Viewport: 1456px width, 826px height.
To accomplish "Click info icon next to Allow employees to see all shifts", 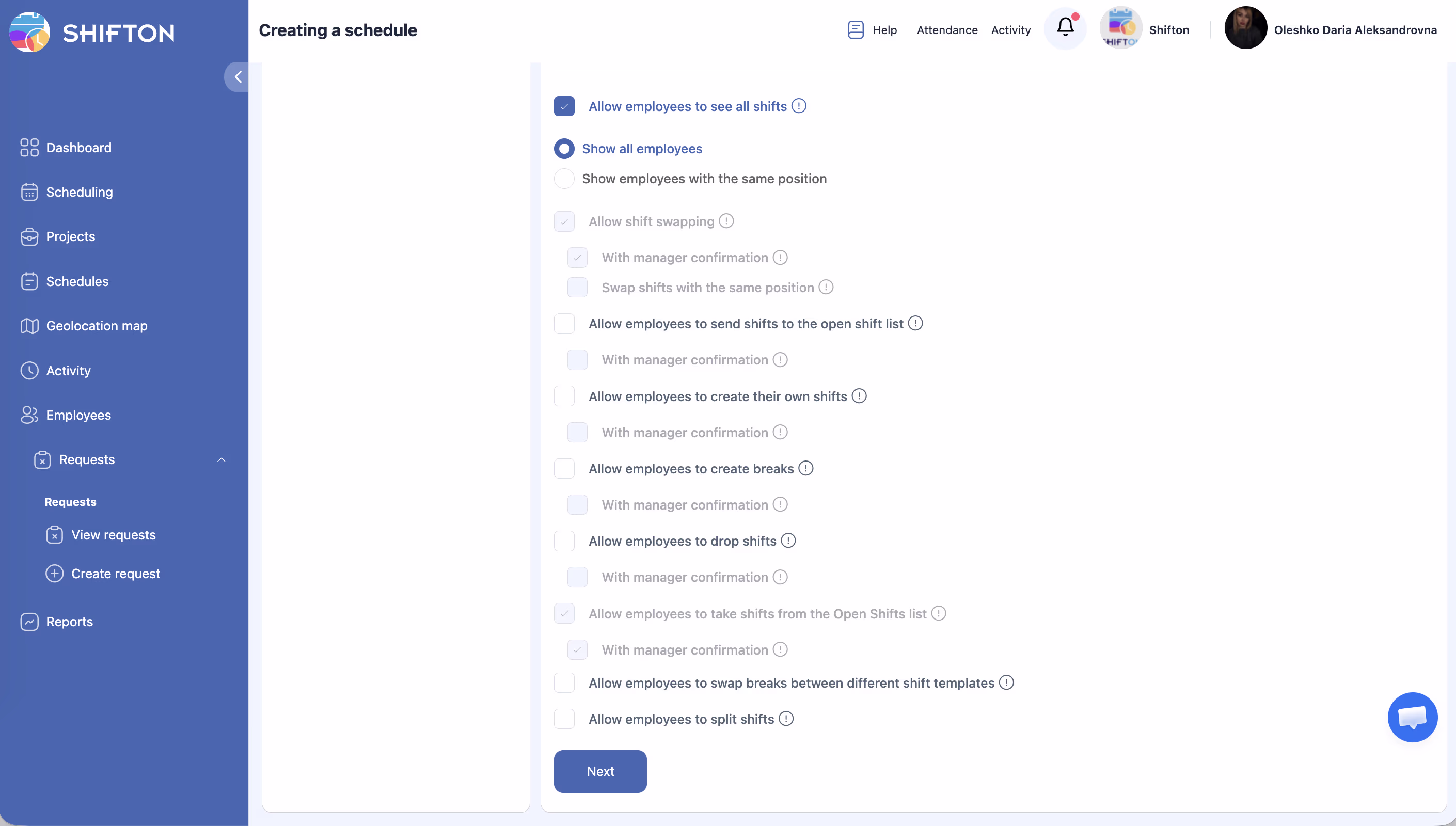I will (x=799, y=106).
